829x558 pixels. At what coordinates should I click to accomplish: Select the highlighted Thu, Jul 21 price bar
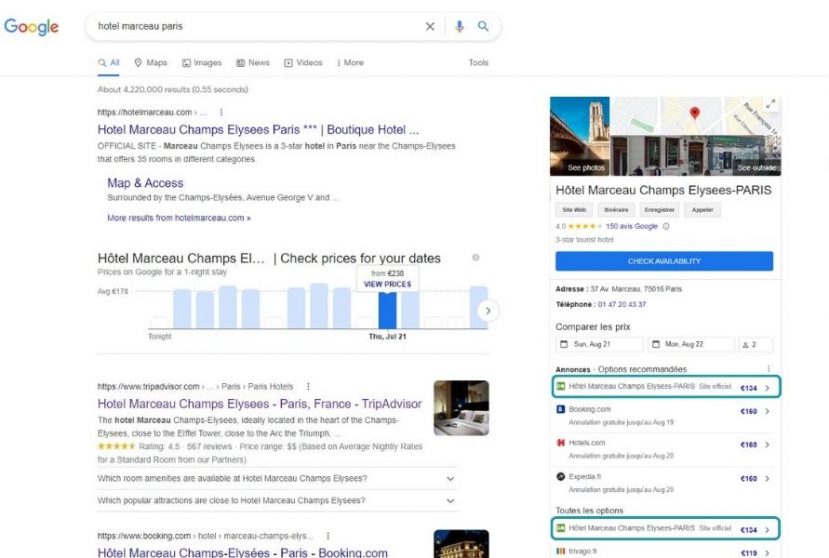(x=388, y=310)
